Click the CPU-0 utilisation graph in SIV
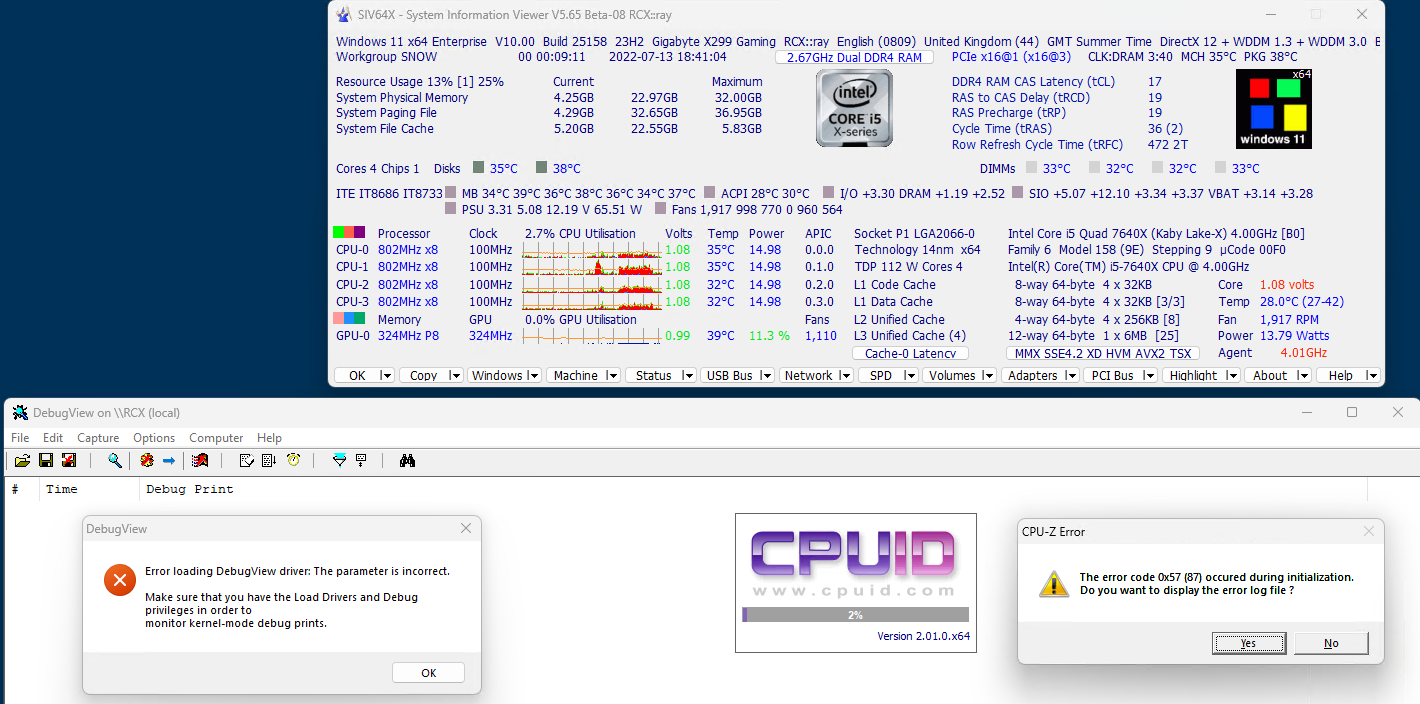This screenshot has width=1420, height=704. tap(591, 250)
